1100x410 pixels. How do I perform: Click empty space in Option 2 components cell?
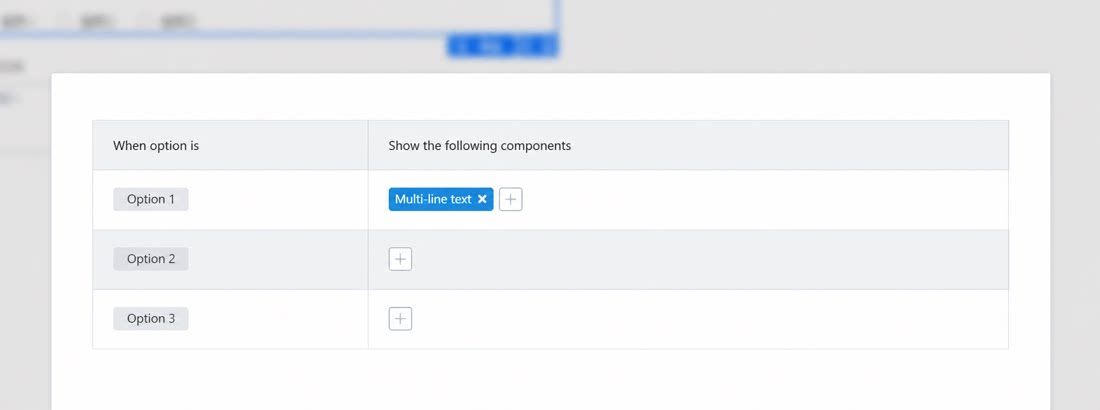(709, 259)
